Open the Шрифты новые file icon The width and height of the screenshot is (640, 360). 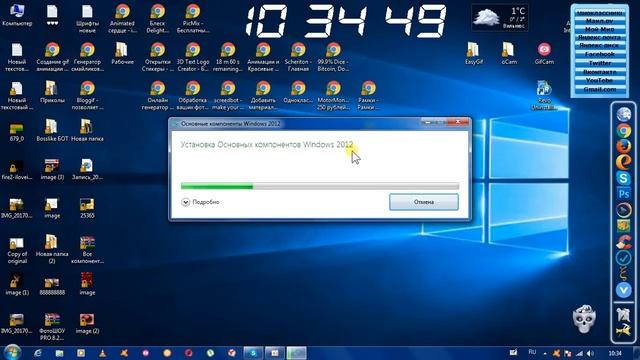(87, 18)
